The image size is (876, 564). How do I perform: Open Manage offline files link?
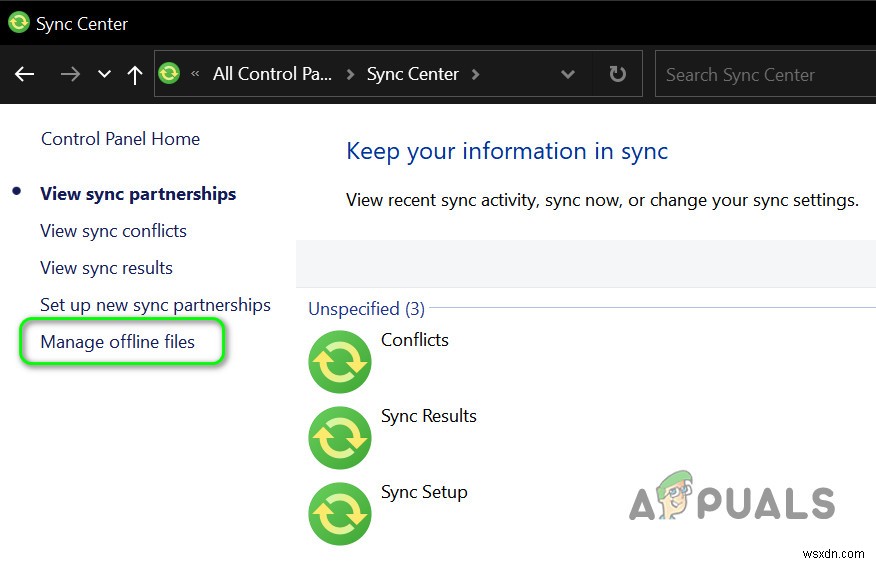pos(117,341)
